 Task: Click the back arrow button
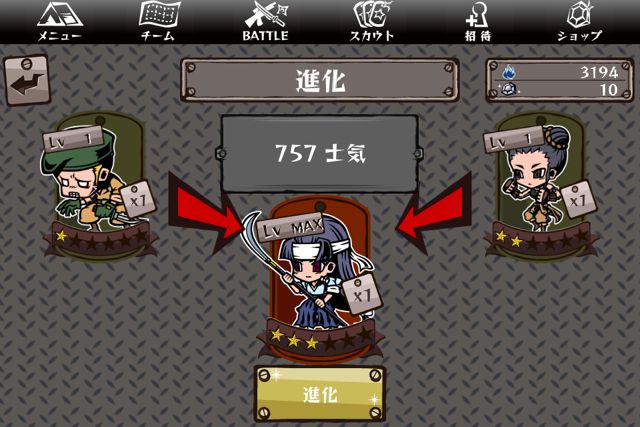[x=27, y=80]
